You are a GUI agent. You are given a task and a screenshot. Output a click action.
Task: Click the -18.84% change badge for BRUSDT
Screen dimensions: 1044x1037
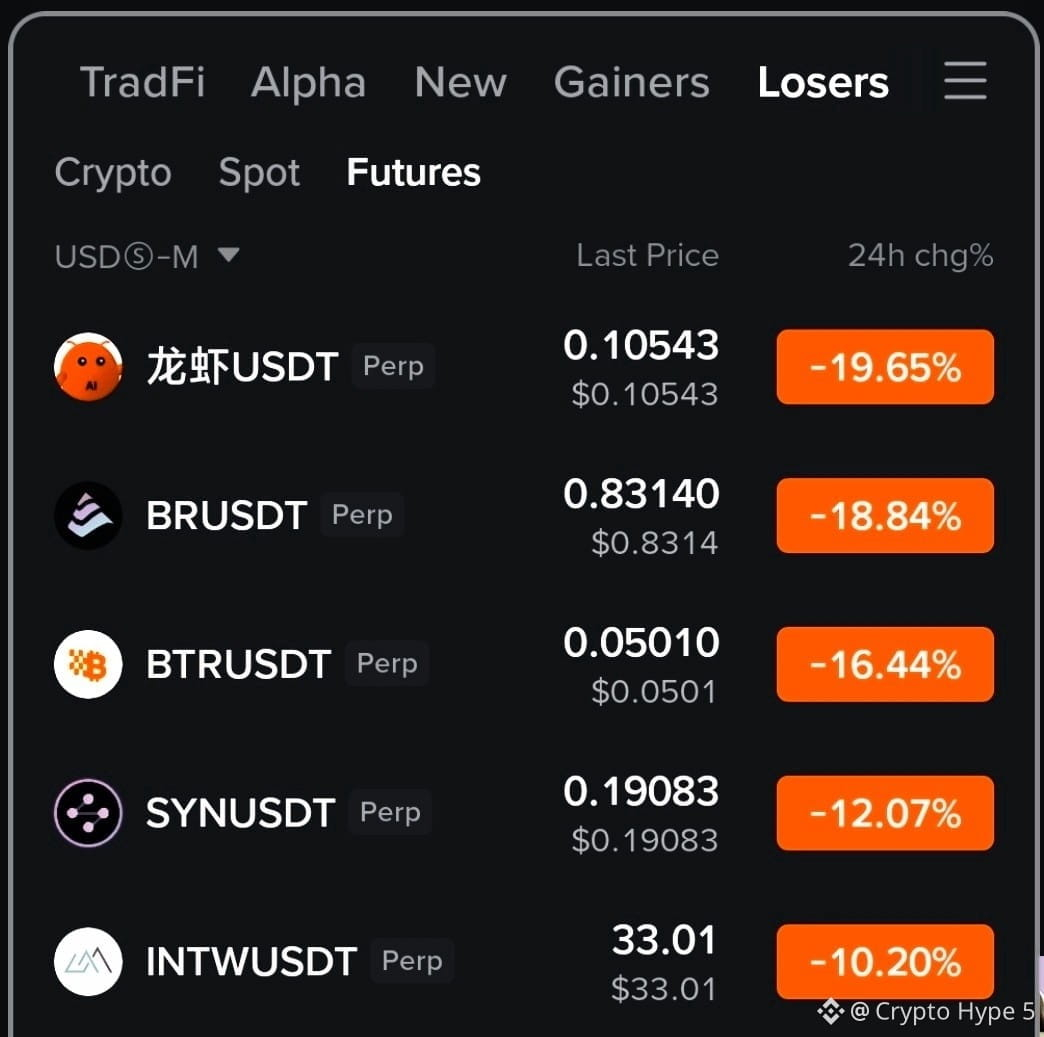coord(885,515)
